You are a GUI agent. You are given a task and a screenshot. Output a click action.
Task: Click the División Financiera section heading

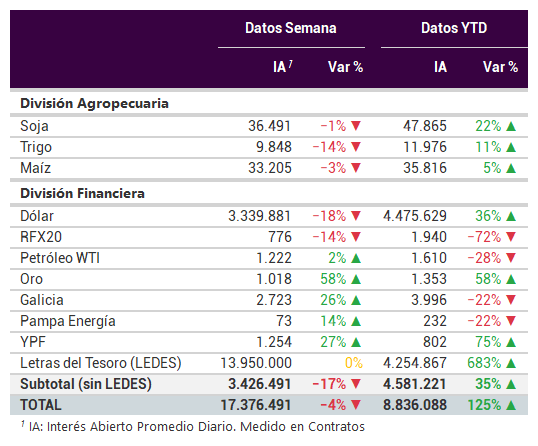point(82,193)
